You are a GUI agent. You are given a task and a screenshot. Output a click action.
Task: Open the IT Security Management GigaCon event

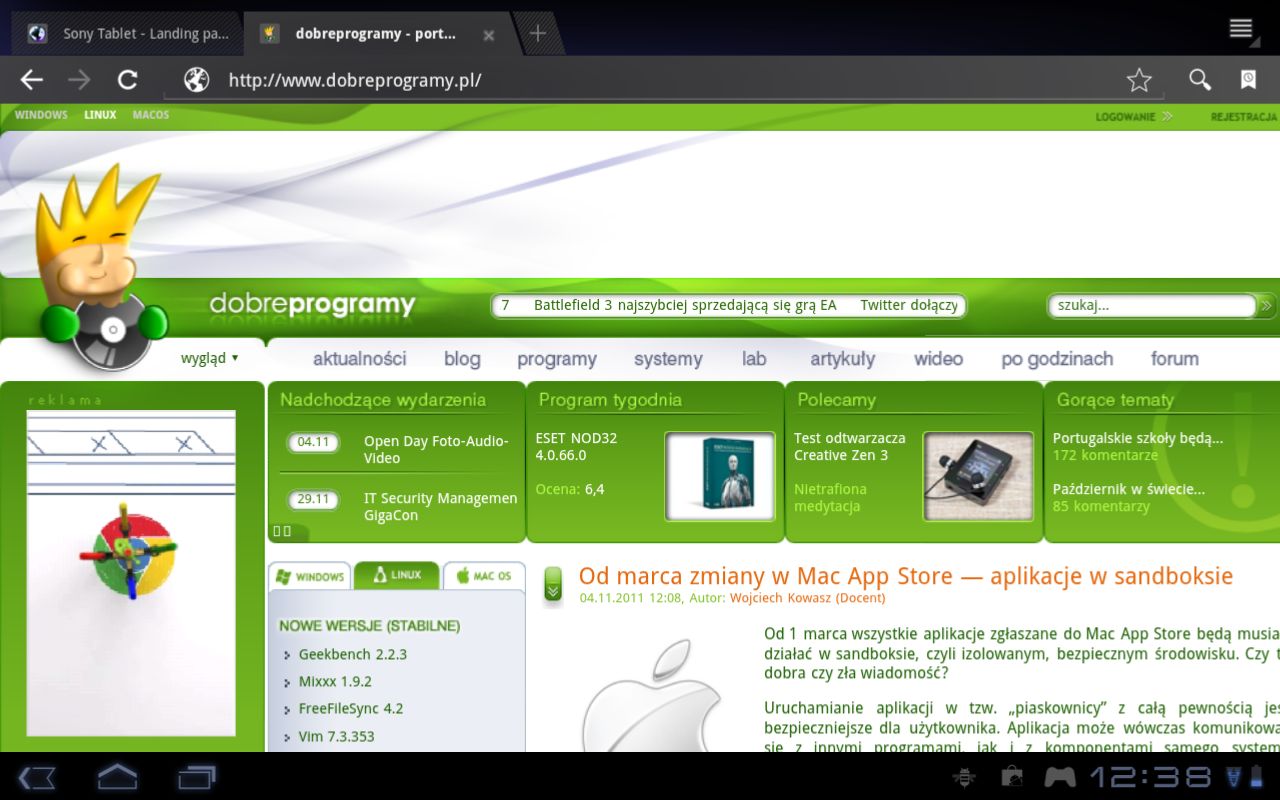click(x=441, y=507)
